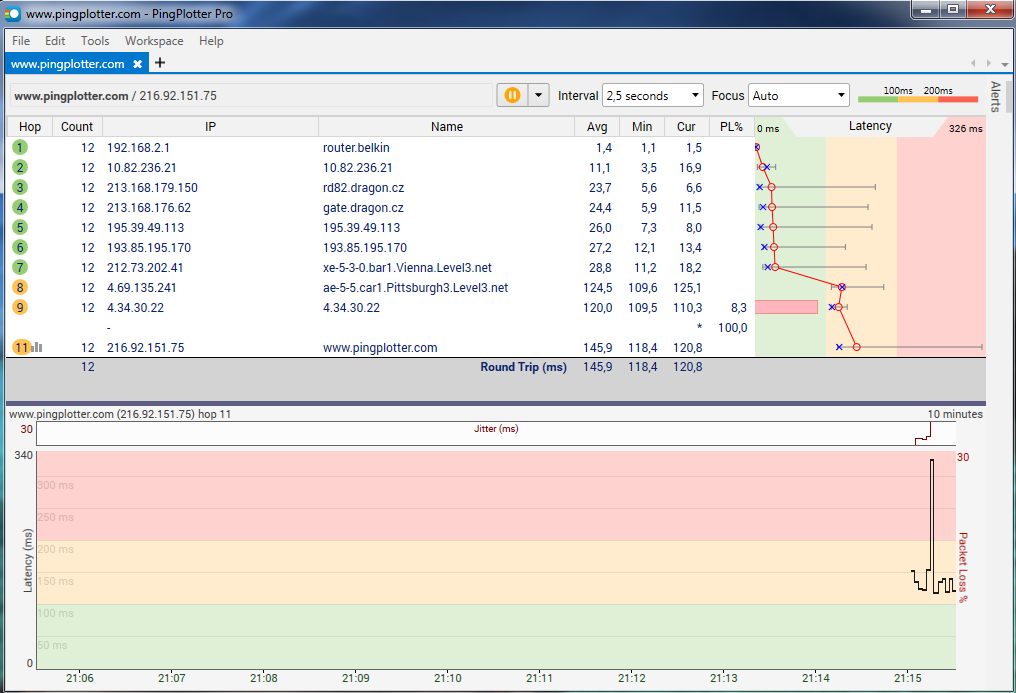The width and height of the screenshot is (1016, 693).
Task: Expand the Interval 2,5 seconds dropdown
Action: pyautogui.click(x=653, y=96)
